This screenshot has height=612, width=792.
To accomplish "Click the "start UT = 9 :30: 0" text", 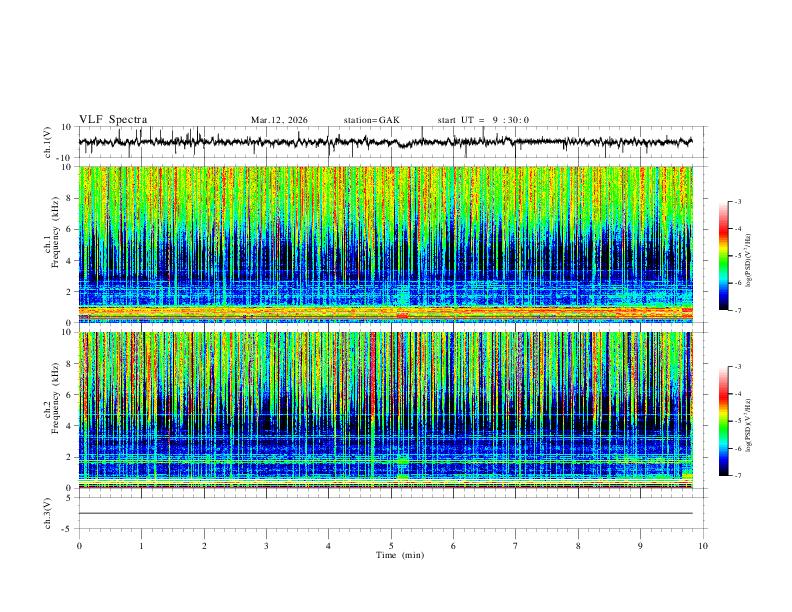I will click(483, 120).
